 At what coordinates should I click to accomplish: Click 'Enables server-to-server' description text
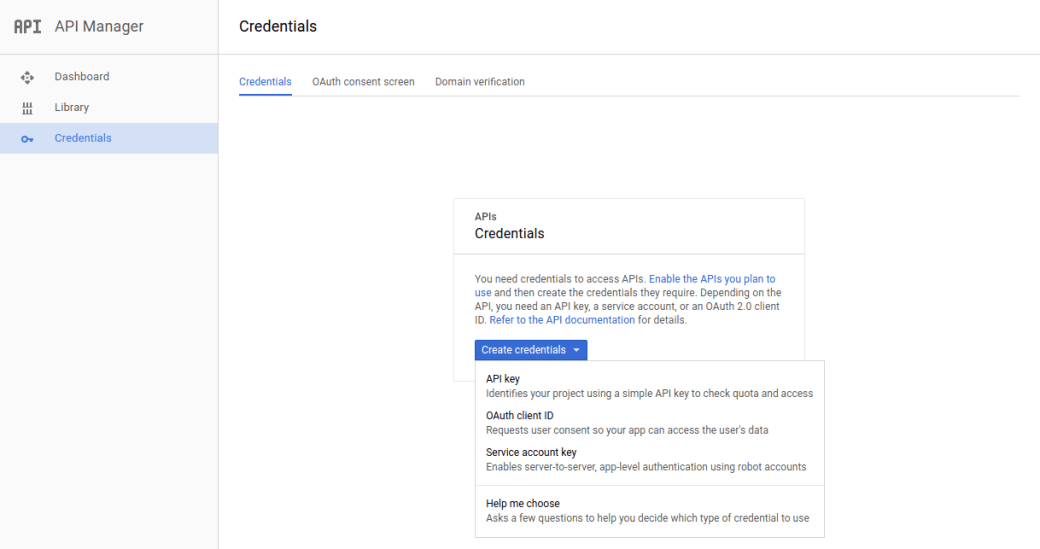pos(646,467)
